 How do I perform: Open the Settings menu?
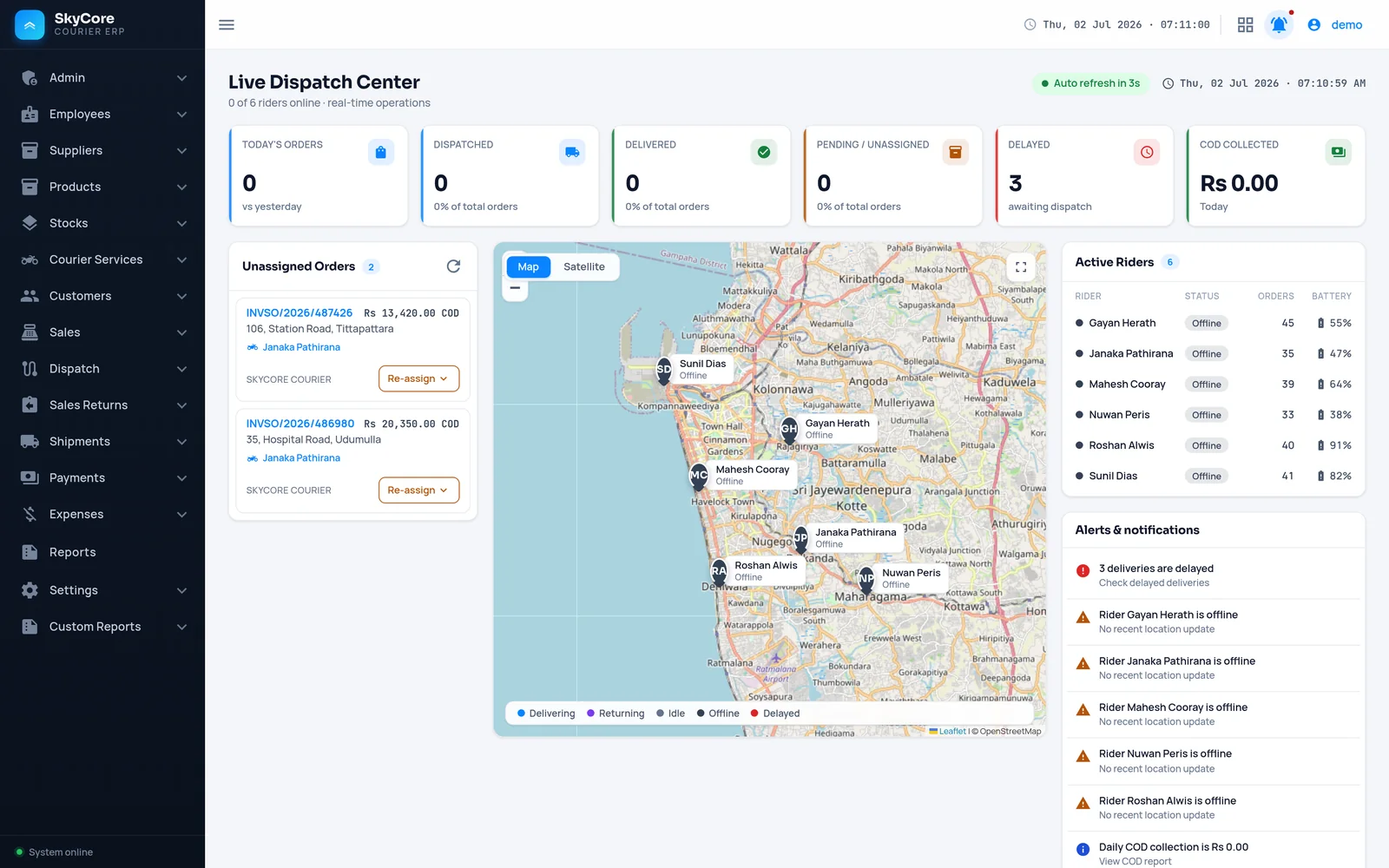(102, 590)
